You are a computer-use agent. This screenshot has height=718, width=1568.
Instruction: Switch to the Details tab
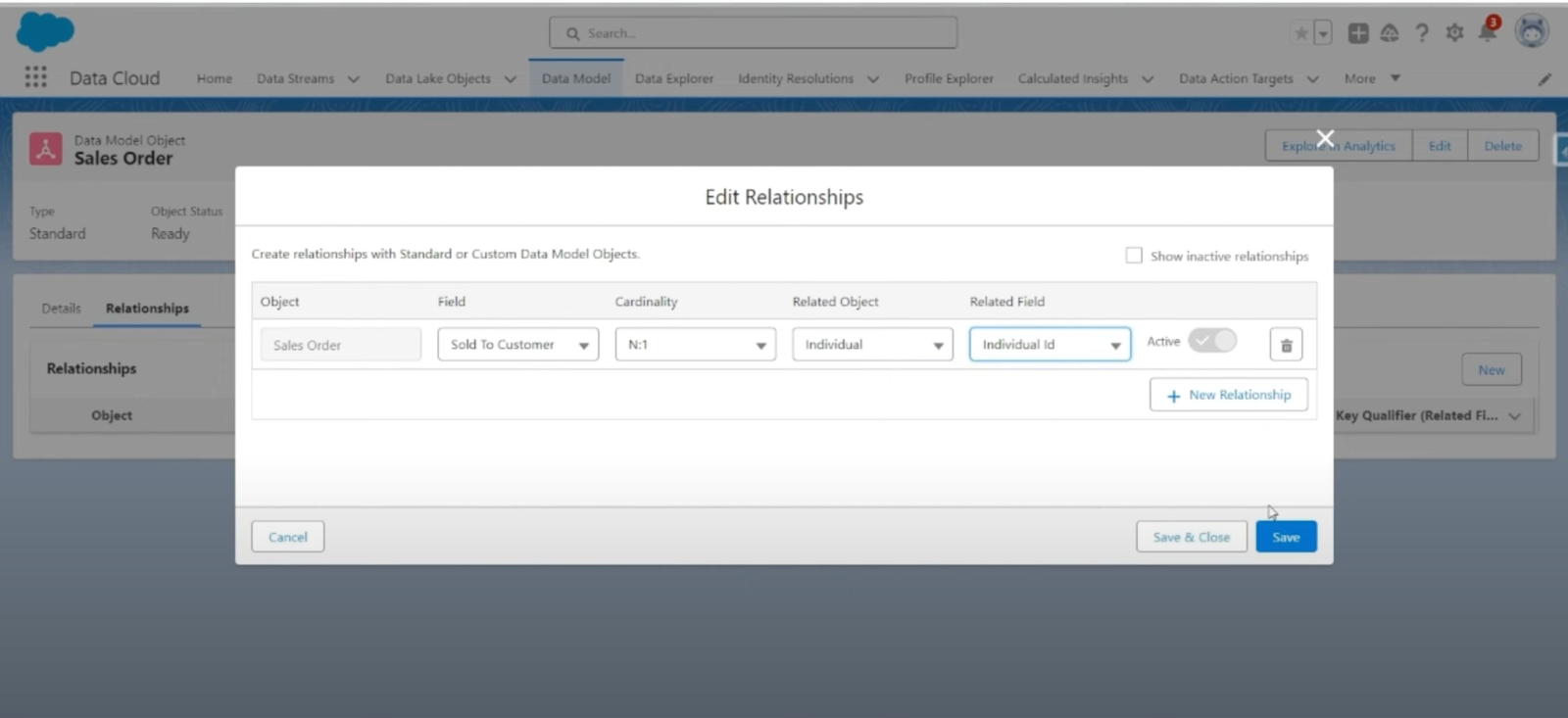(x=62, y=309)
